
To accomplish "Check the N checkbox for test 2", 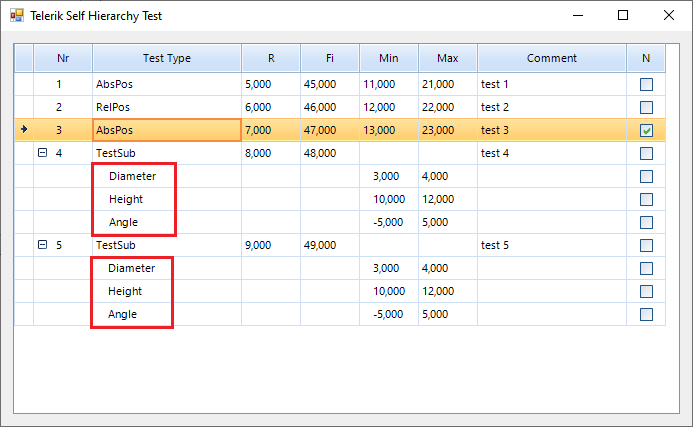I will pos(646,107).
